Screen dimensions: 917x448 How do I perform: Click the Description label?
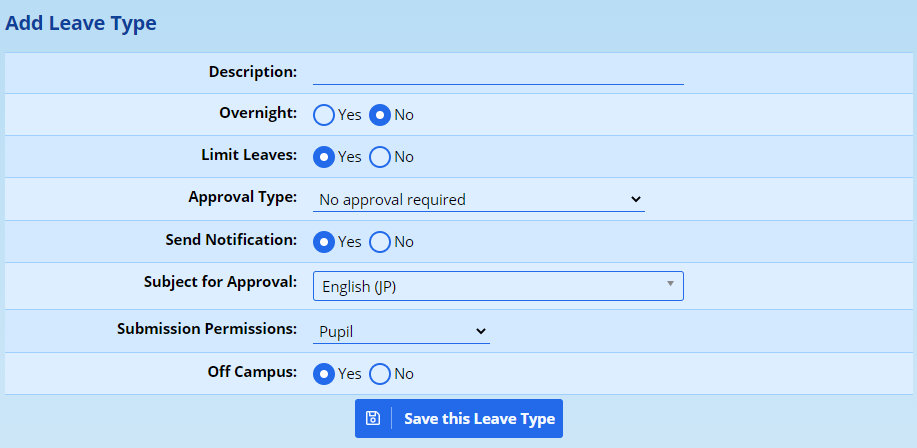click(252, 72)
